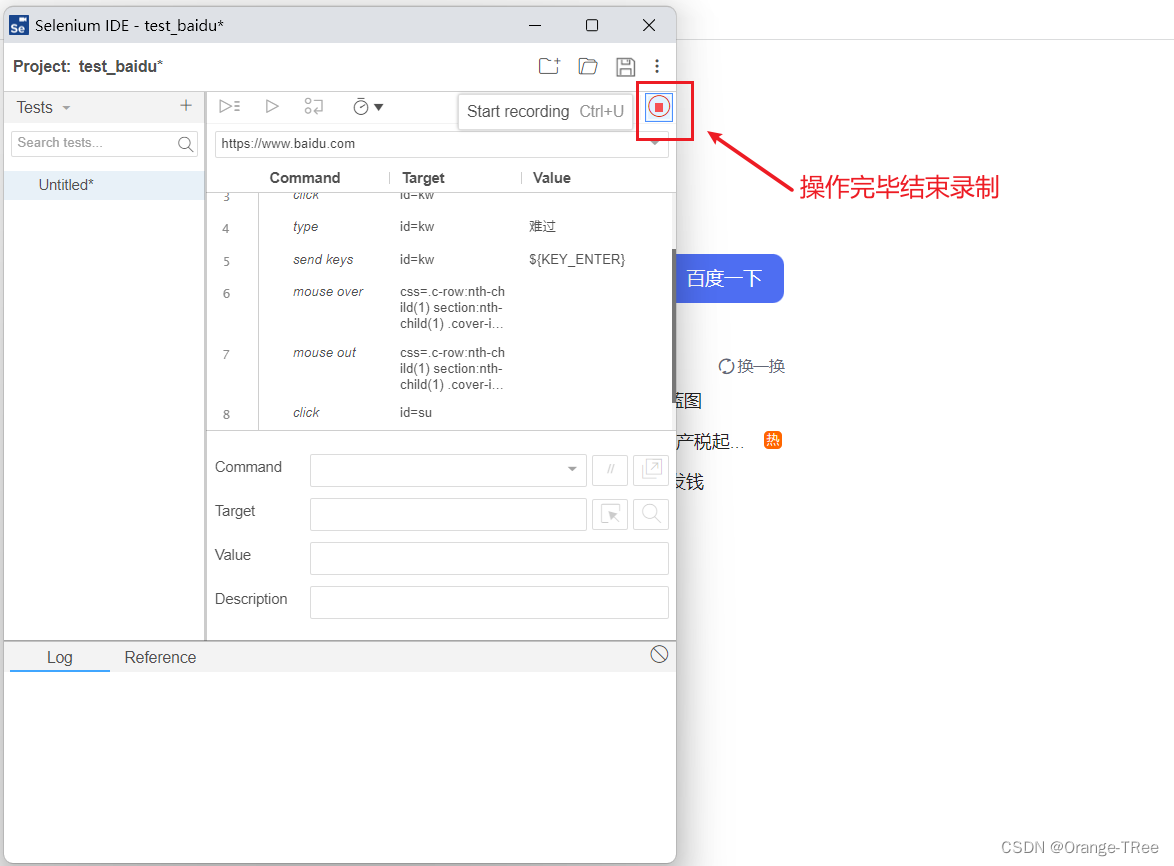Click value cell ${KEY_ENTER}
Image resolution: width=1174 pixels, height=866 pixels.
[577, 260]
